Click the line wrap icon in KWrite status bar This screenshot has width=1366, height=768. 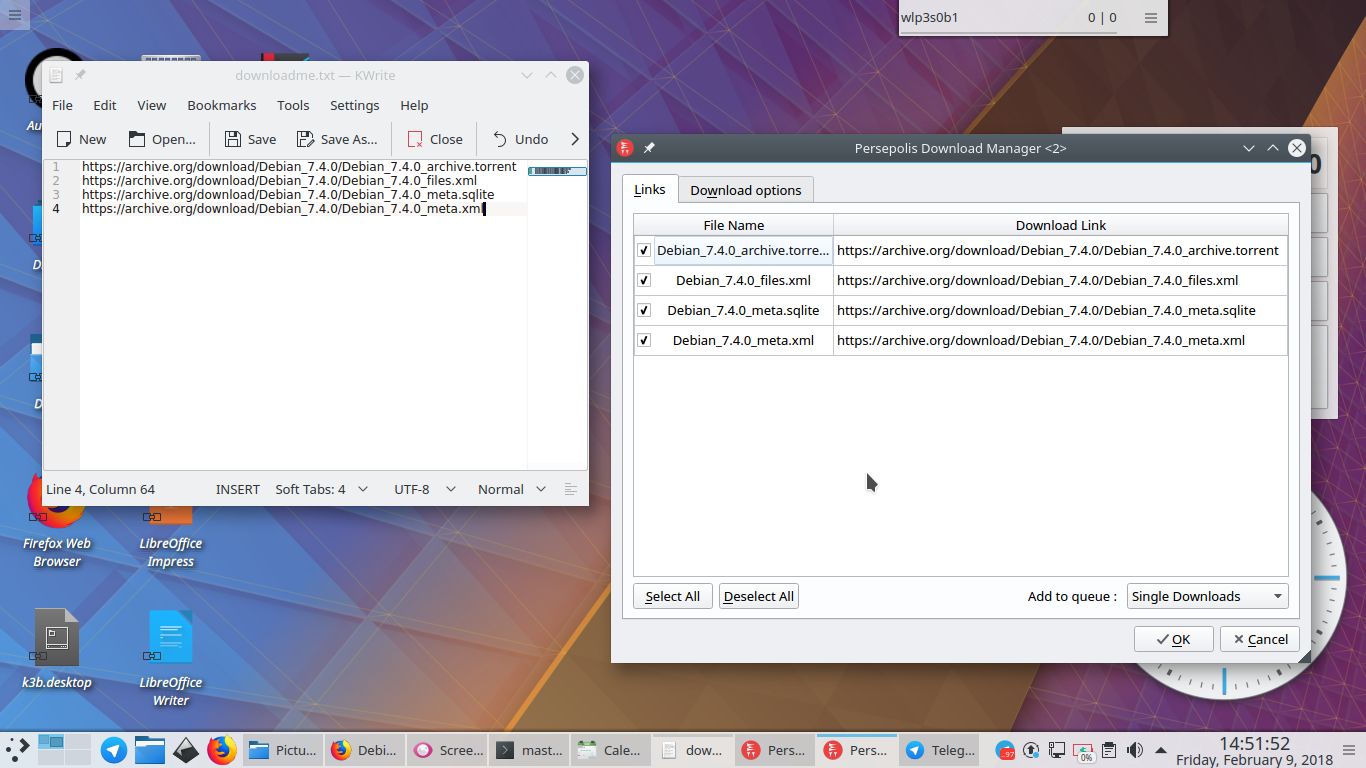click(571, 489)
